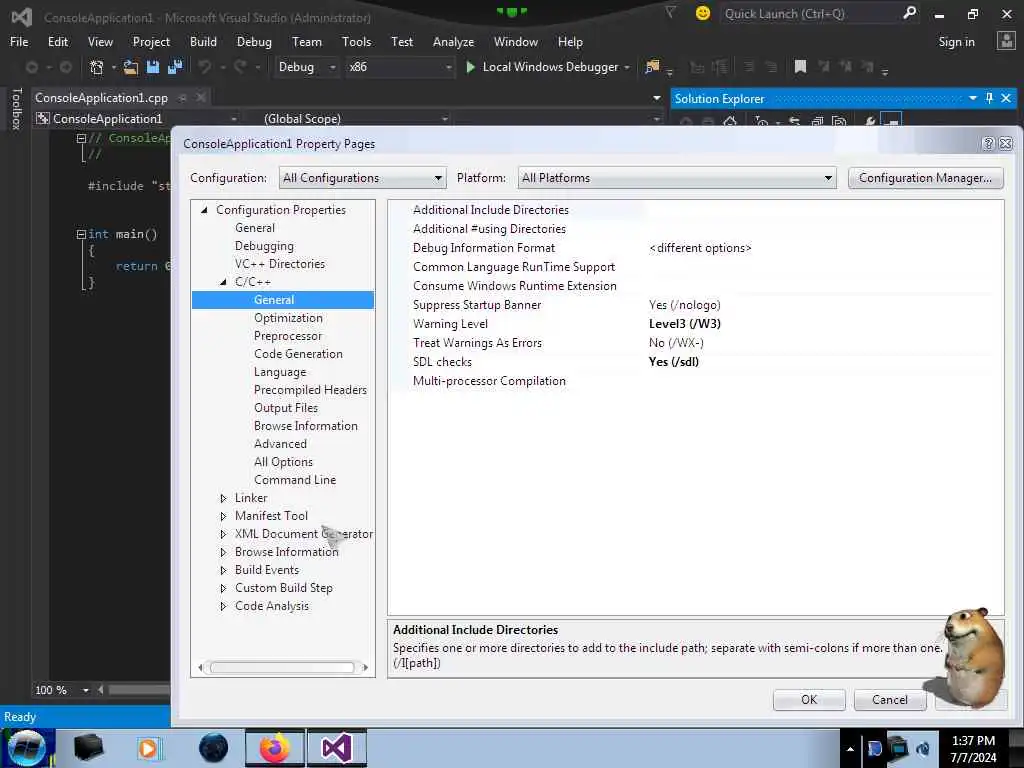The height and width of the screenshot is (768, 1024).
Task: Click the Quick Launch search box
Action: point(810,13)
